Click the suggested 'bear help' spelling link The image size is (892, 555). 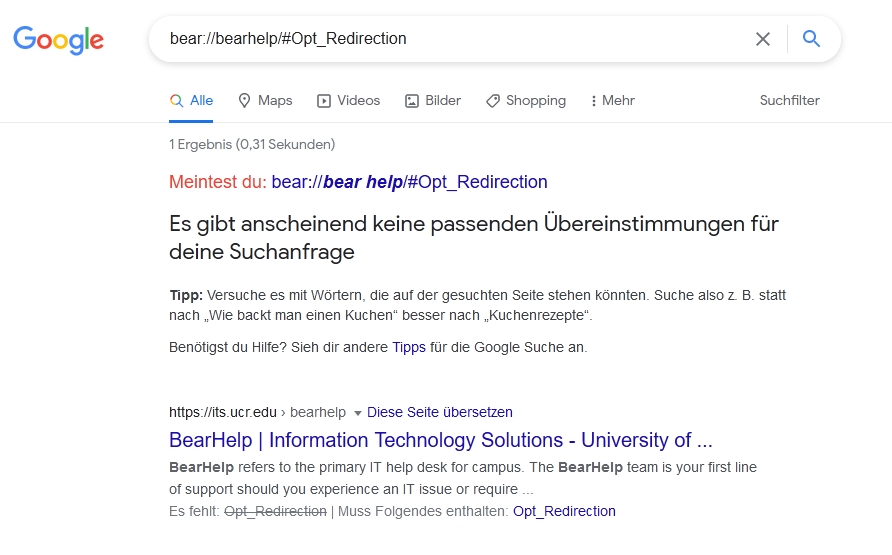pos(409,182)
